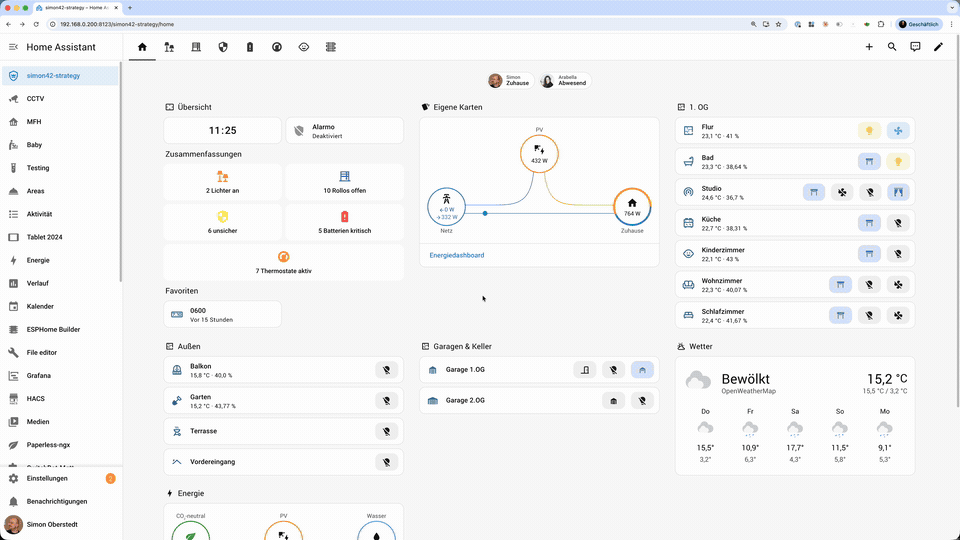Toggle the Wohnzimmer cover button
The width and height of the screenshot is (960, 540).
(x=841, y=285)
